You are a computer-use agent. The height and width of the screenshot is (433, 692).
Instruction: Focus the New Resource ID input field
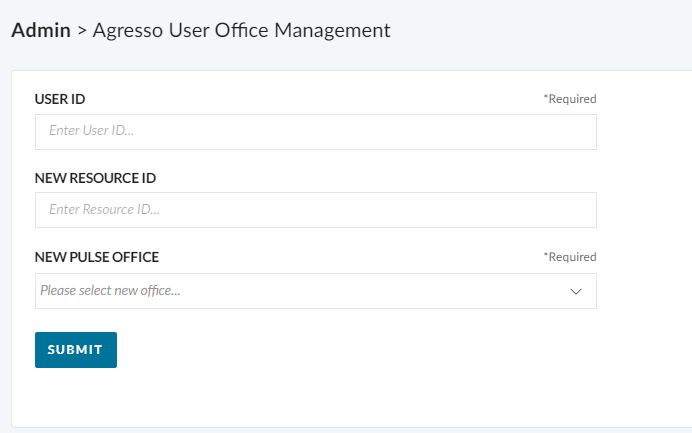pyautogui.click(x=316, y=210)
